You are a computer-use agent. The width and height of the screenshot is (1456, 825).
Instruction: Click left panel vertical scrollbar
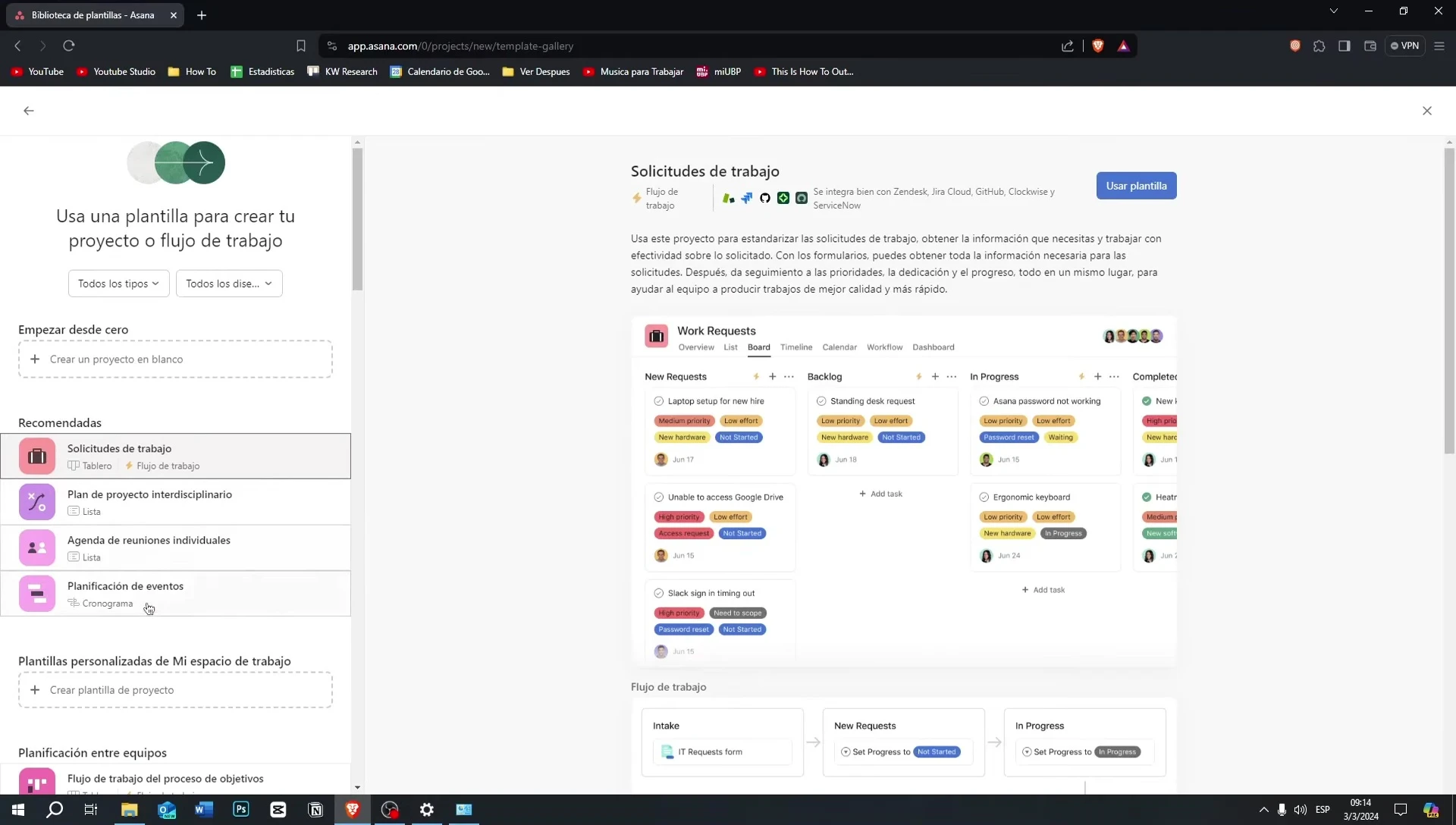[357, 220]
